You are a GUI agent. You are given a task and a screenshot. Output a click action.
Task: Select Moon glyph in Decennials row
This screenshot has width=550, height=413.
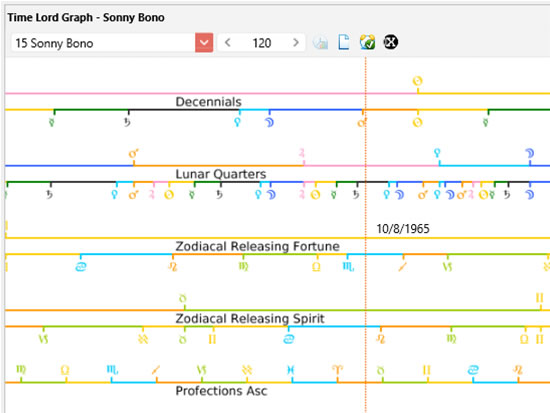[x=269, y=122]
